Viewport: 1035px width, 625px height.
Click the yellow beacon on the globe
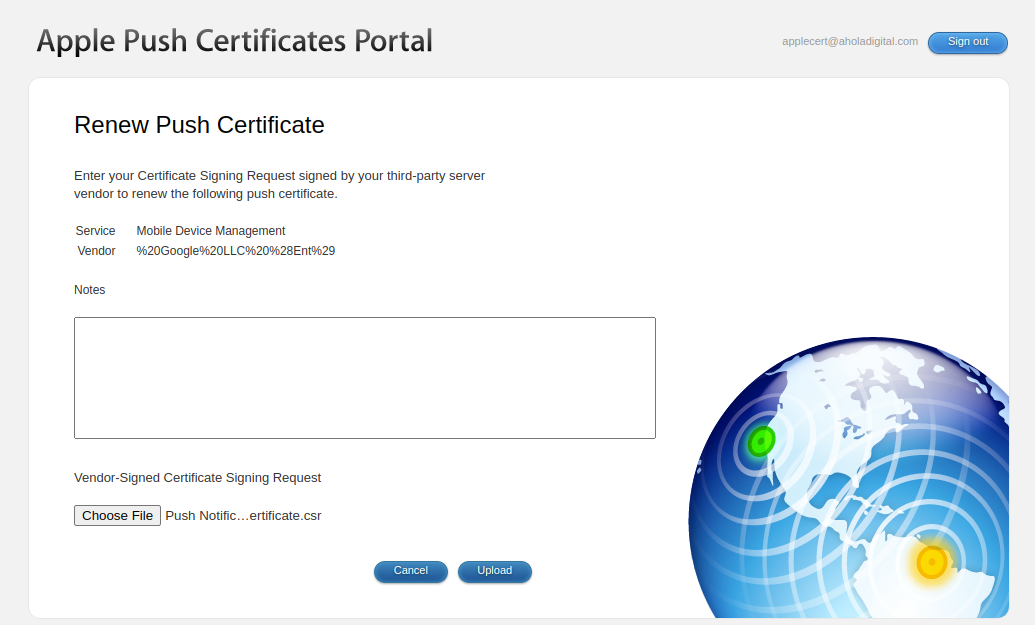point(931,562)
